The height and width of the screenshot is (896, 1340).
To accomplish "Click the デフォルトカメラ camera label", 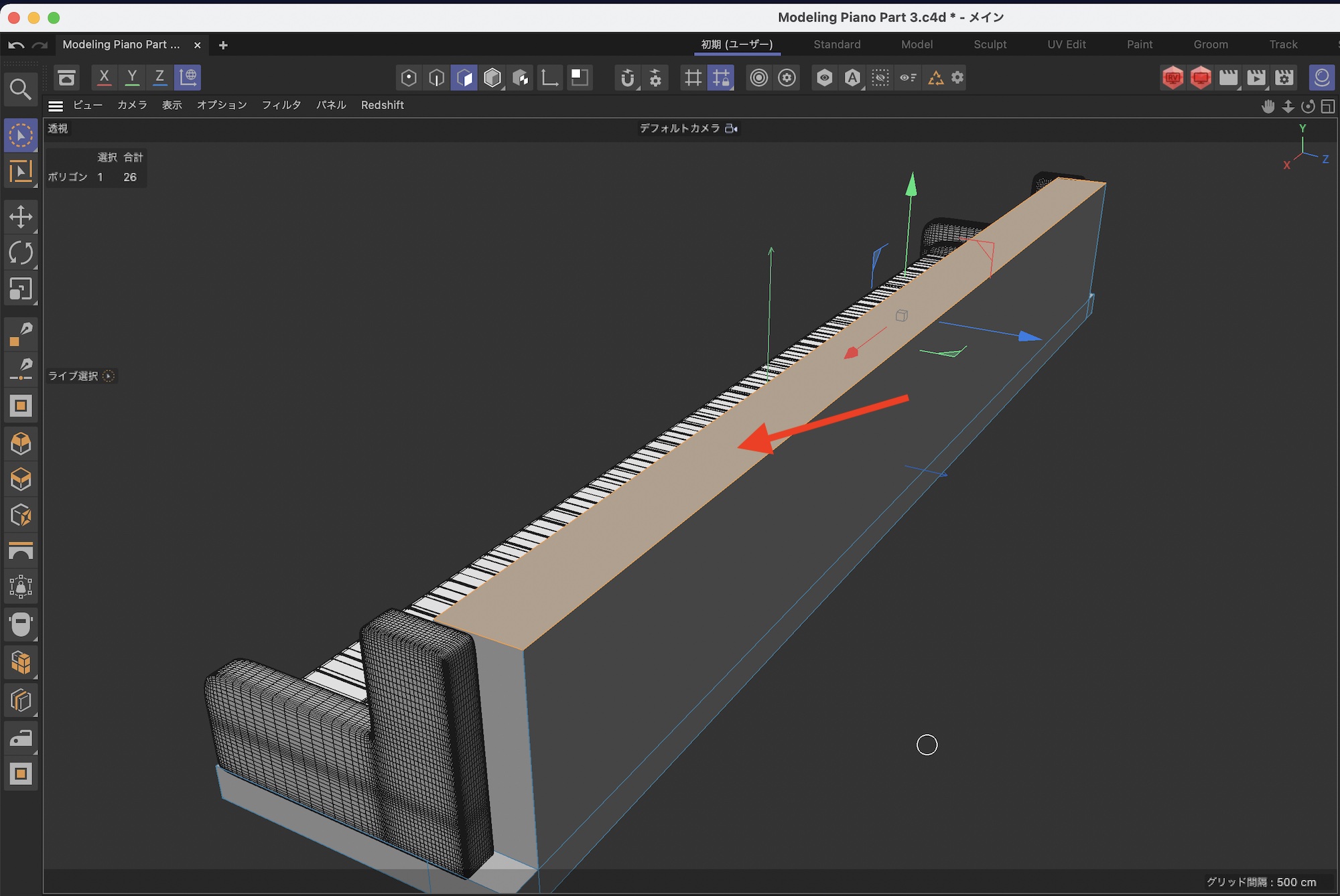I will [679, 128].
